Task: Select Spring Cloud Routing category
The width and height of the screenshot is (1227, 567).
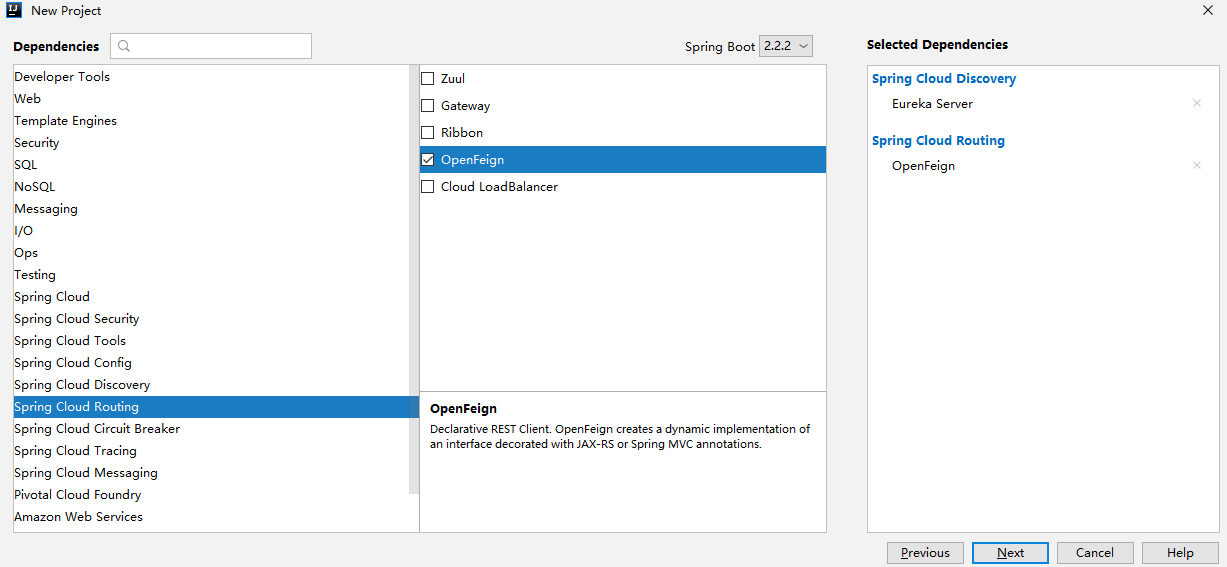Action: pyautogui.click(x=216, y=407)
